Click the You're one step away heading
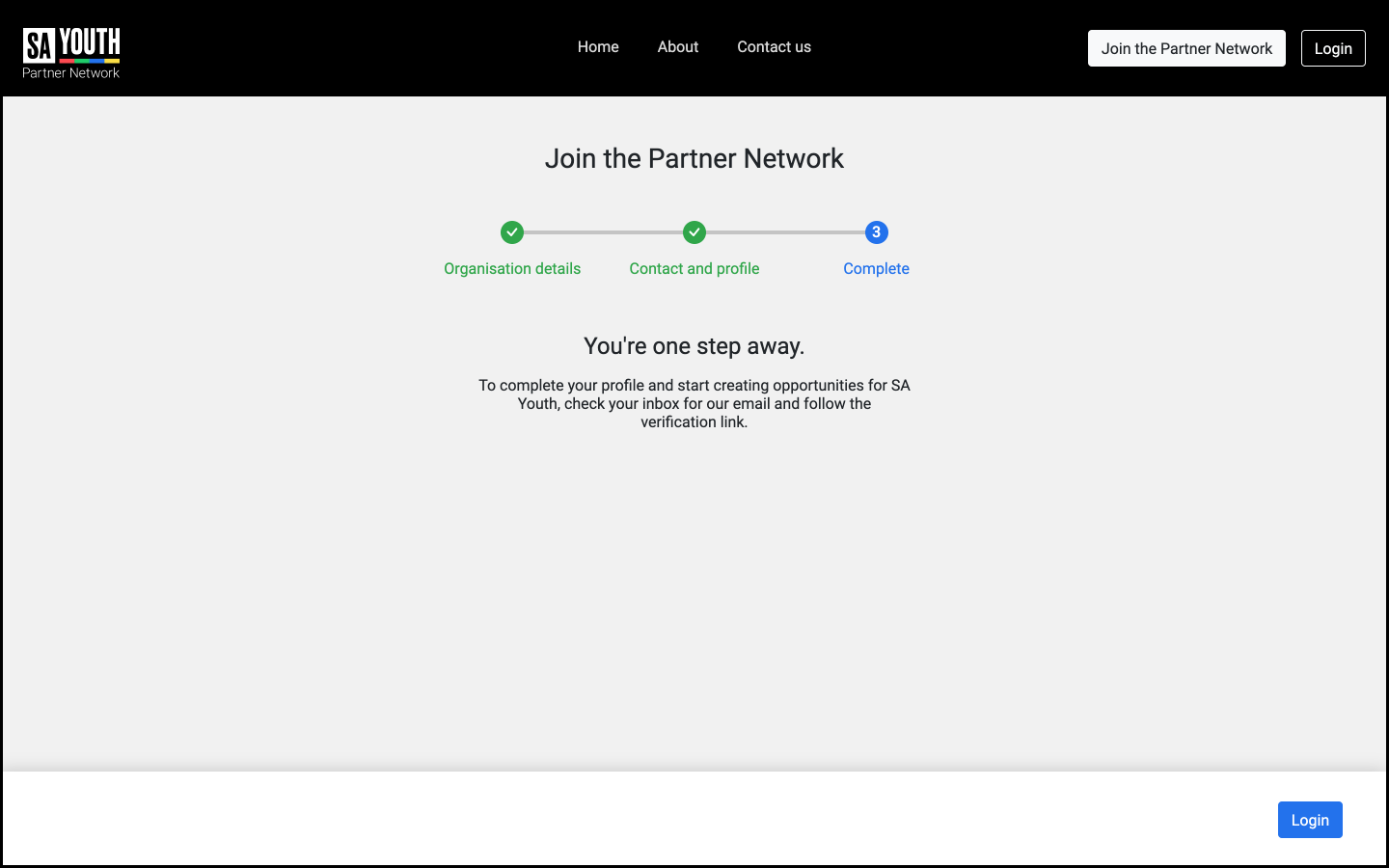 [694, 345]
